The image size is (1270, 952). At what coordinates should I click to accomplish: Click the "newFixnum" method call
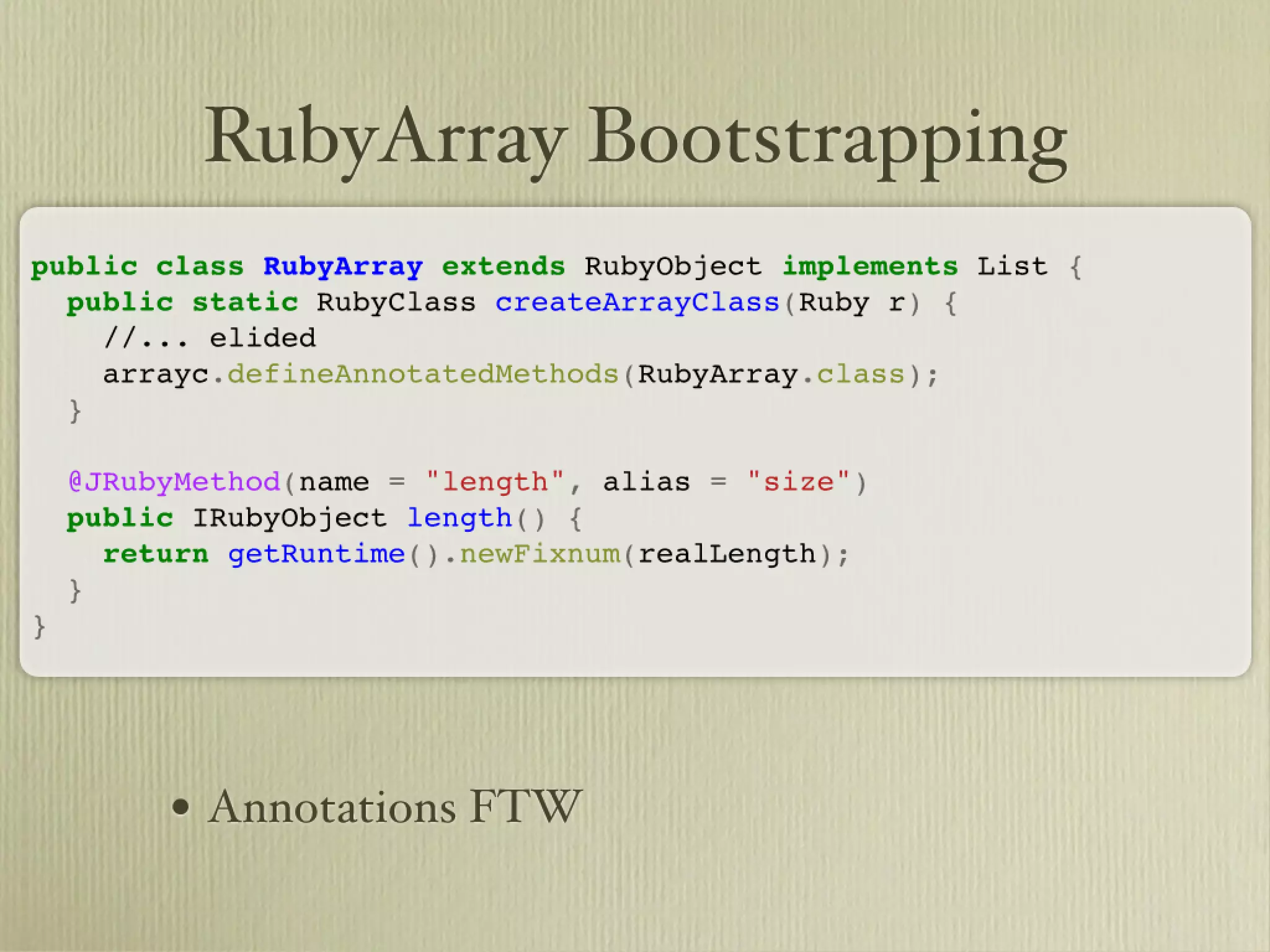tap(540, 554)
